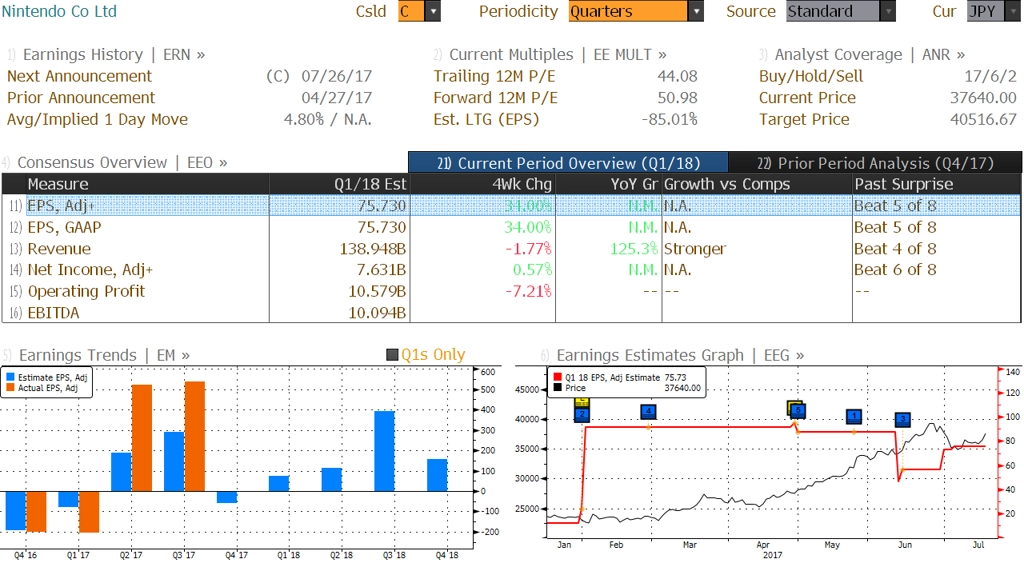Click the Q3'18 blue estimate EPS bar
The image size is (1024, 563).
pos(385,451)
